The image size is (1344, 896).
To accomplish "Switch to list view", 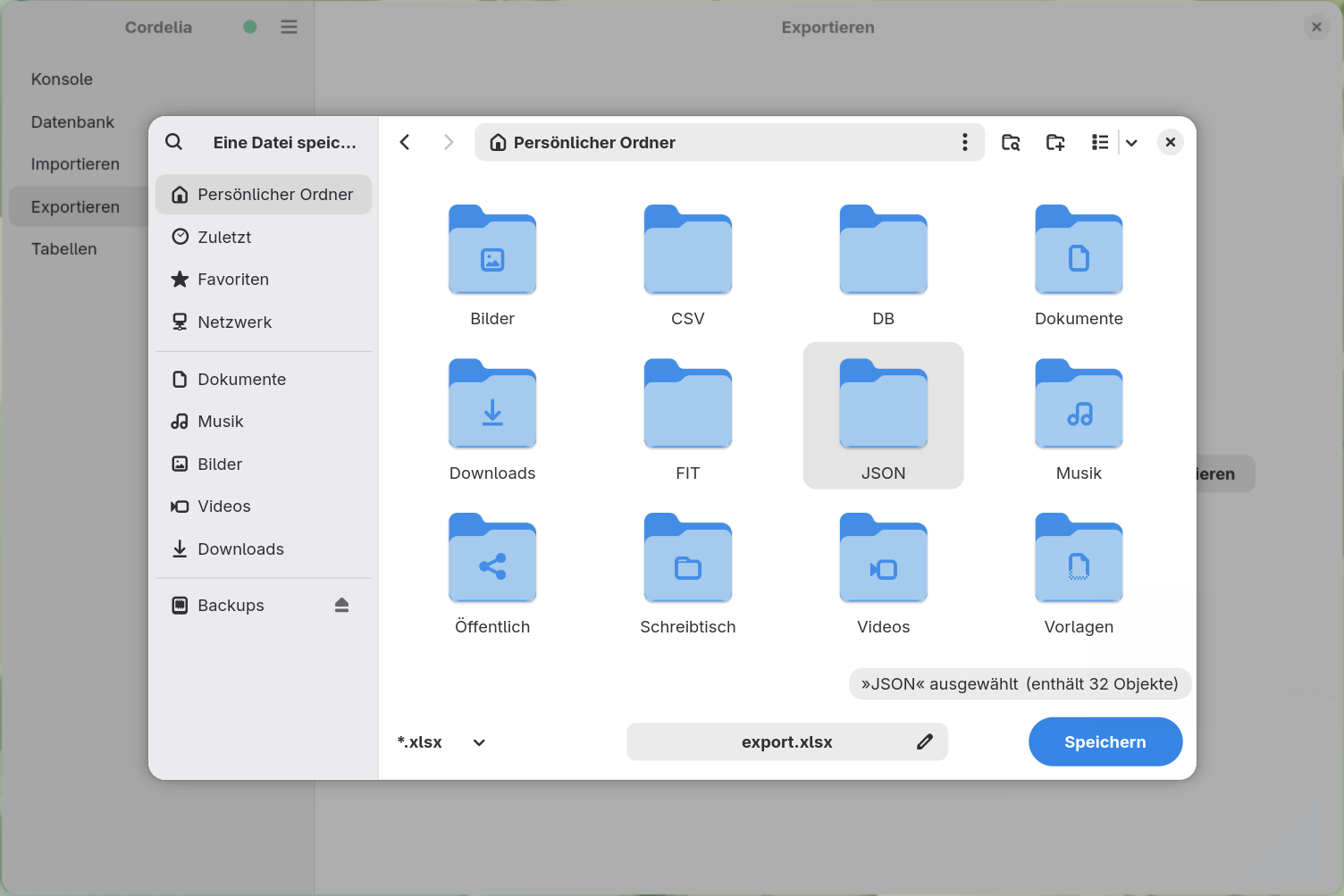I will coord(1100,142).
